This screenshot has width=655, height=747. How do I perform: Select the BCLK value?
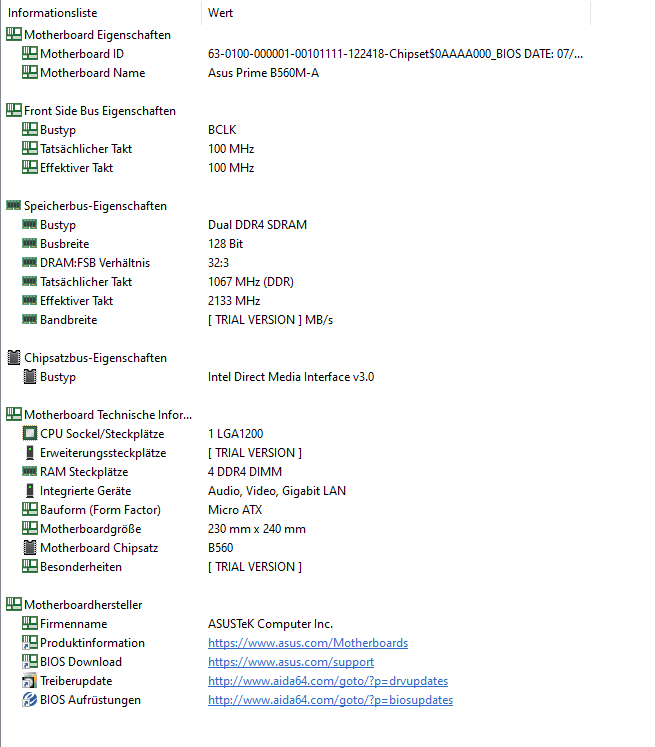coord(222,130)
